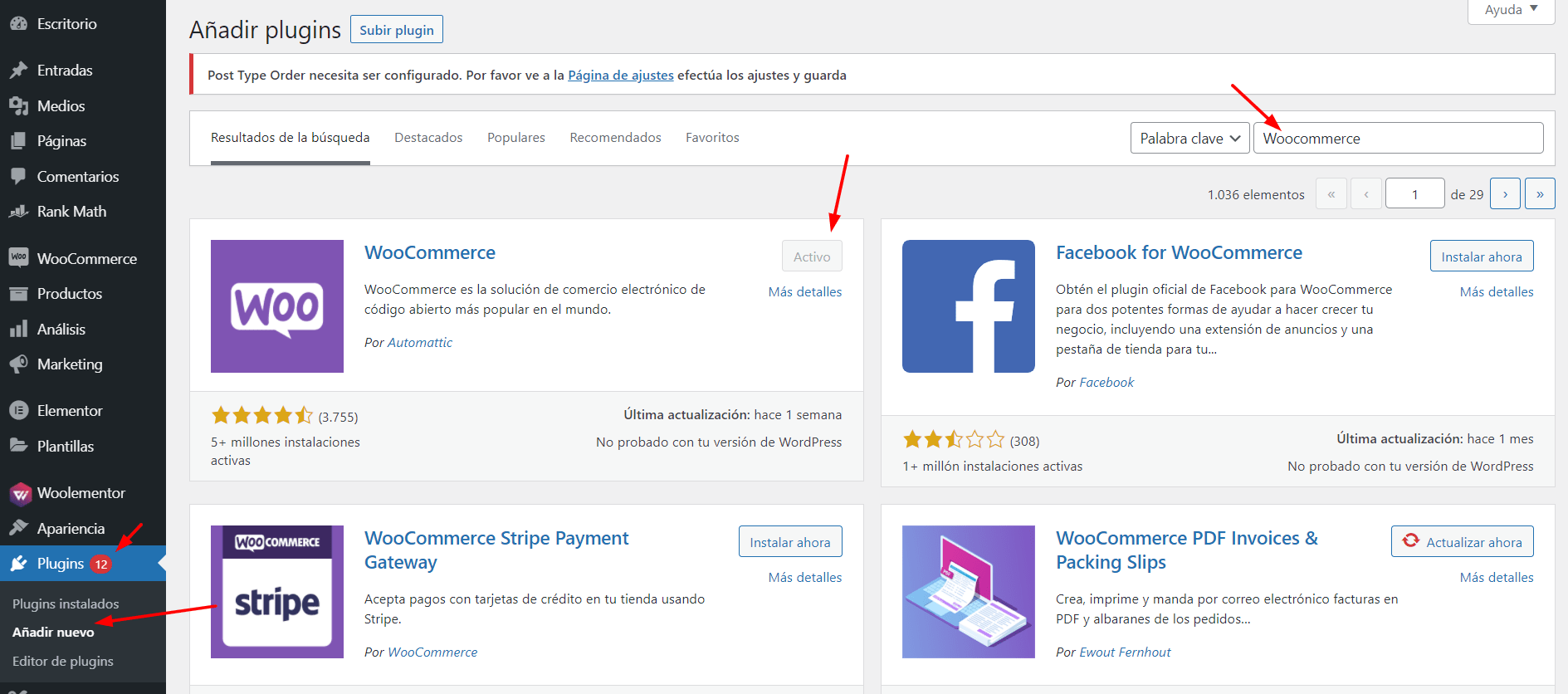This screenshot has height=694, width=1568.
Task: Open WooCommerce PDF Invoices & Packing Slips title
Action: (1187, 550)
